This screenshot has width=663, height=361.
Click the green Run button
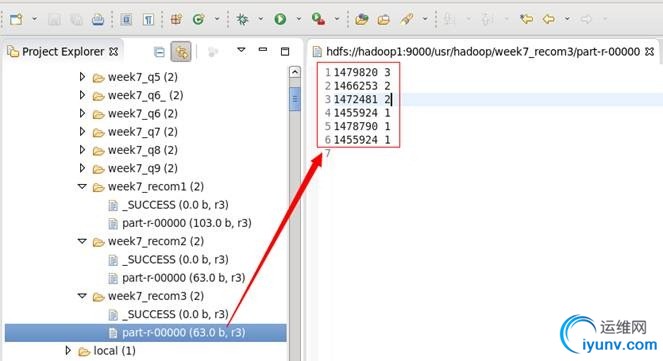click(280, 19)
